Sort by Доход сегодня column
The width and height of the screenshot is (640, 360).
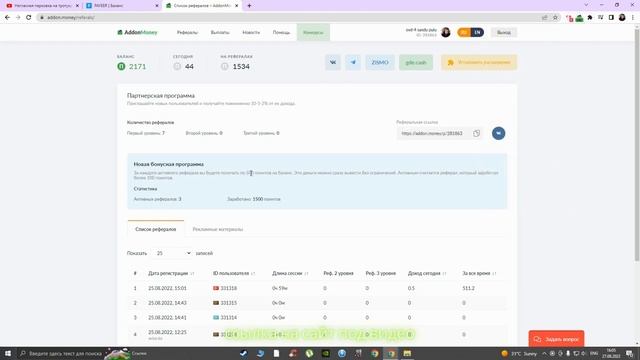(427, 273)
